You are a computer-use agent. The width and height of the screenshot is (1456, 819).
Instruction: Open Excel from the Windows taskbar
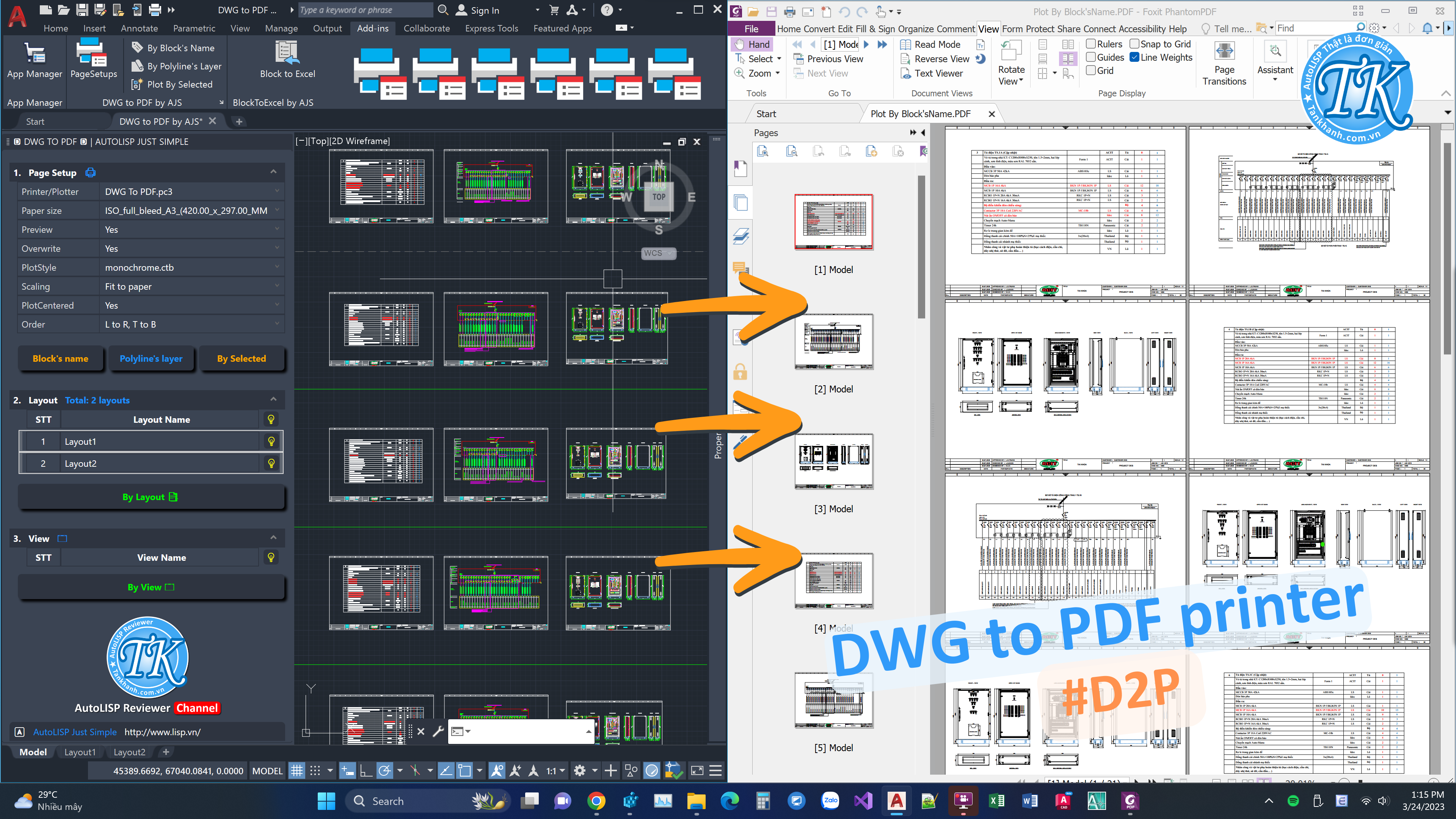point(996,800)
